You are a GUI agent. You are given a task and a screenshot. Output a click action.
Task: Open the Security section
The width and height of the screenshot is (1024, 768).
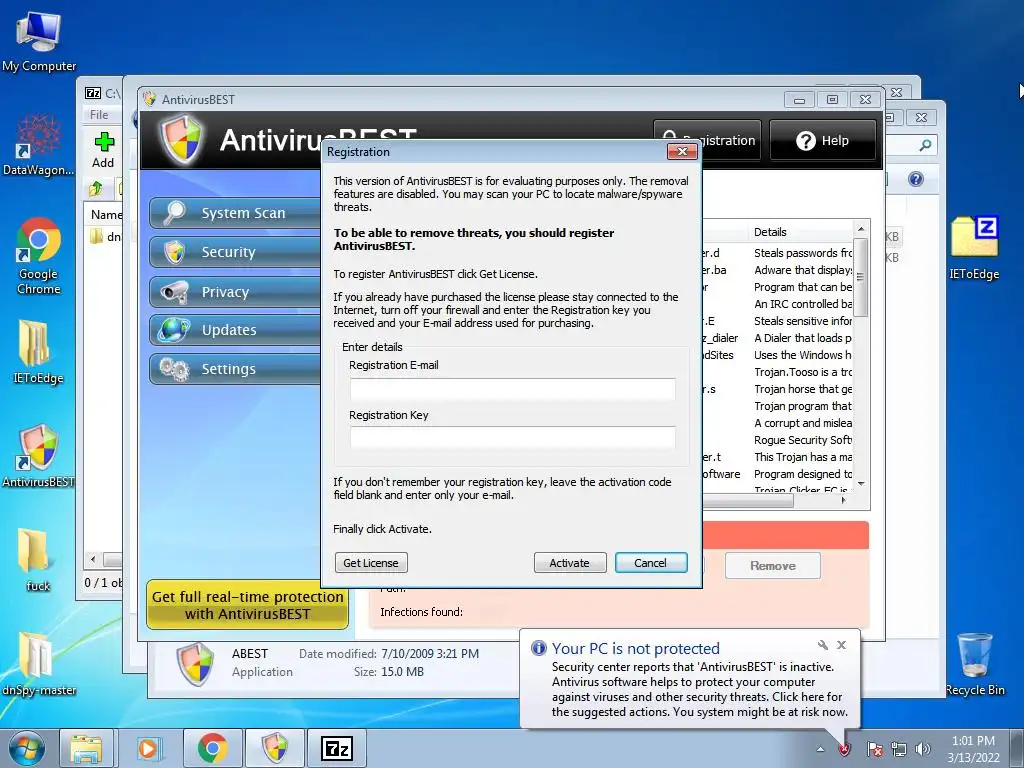pos(235,252)
